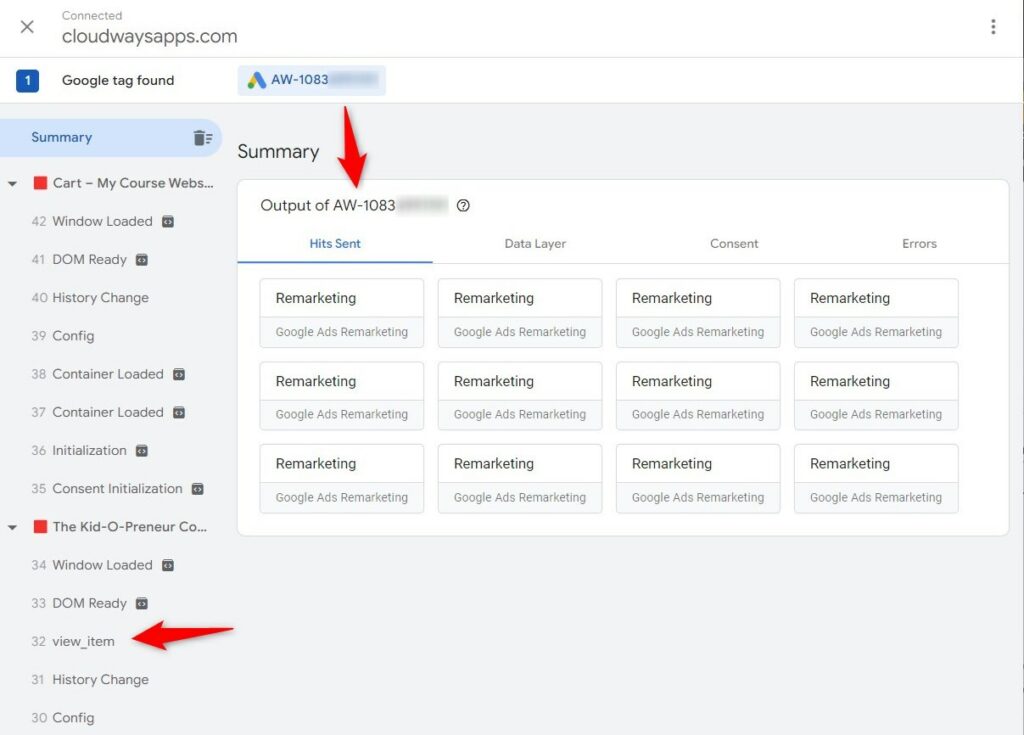Select event 37 Container Loaded

[x=97, y=412]
